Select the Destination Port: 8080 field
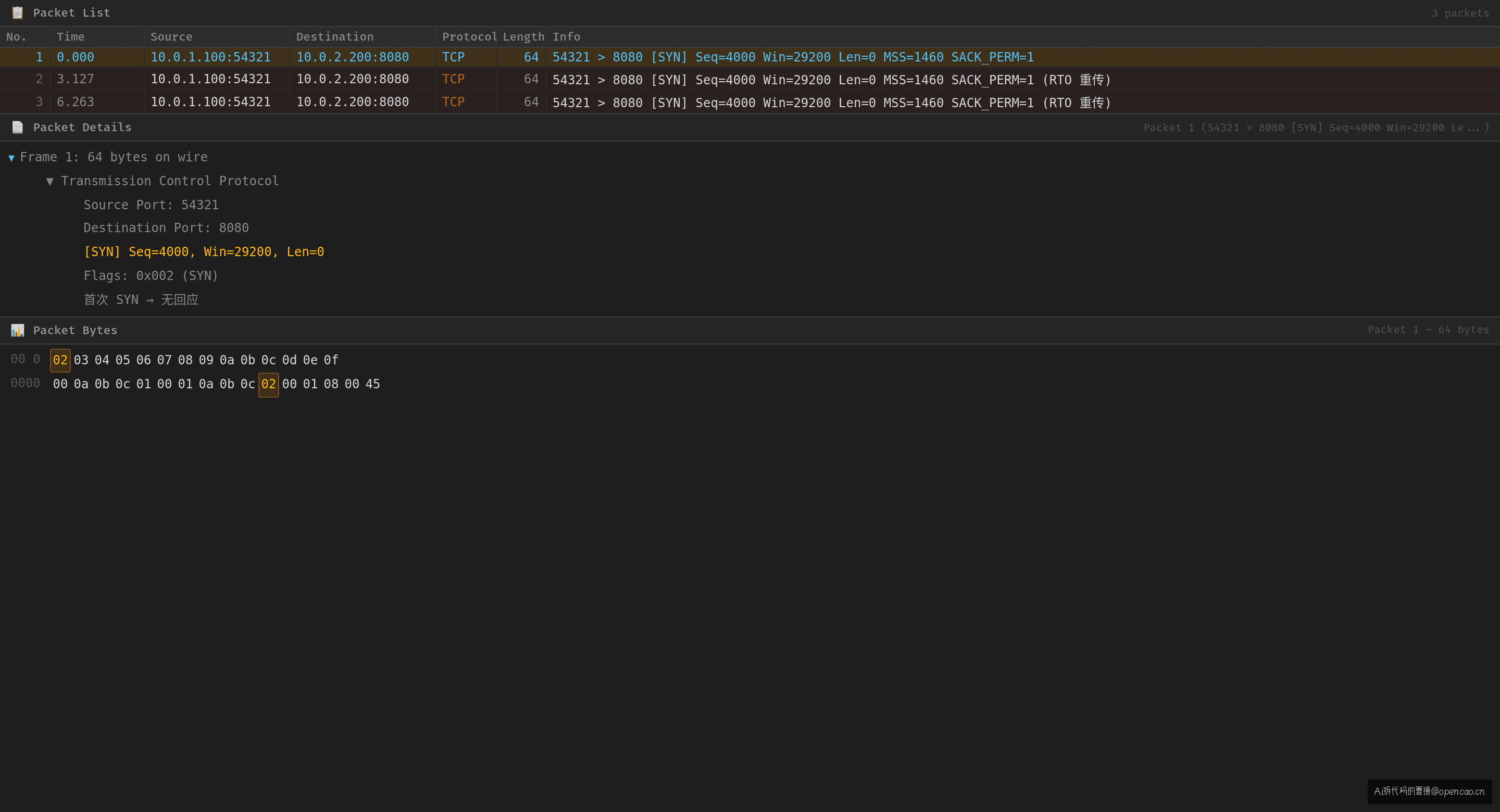The height and width of the screenshot is (812, 1500). click(x=166, y=227)
